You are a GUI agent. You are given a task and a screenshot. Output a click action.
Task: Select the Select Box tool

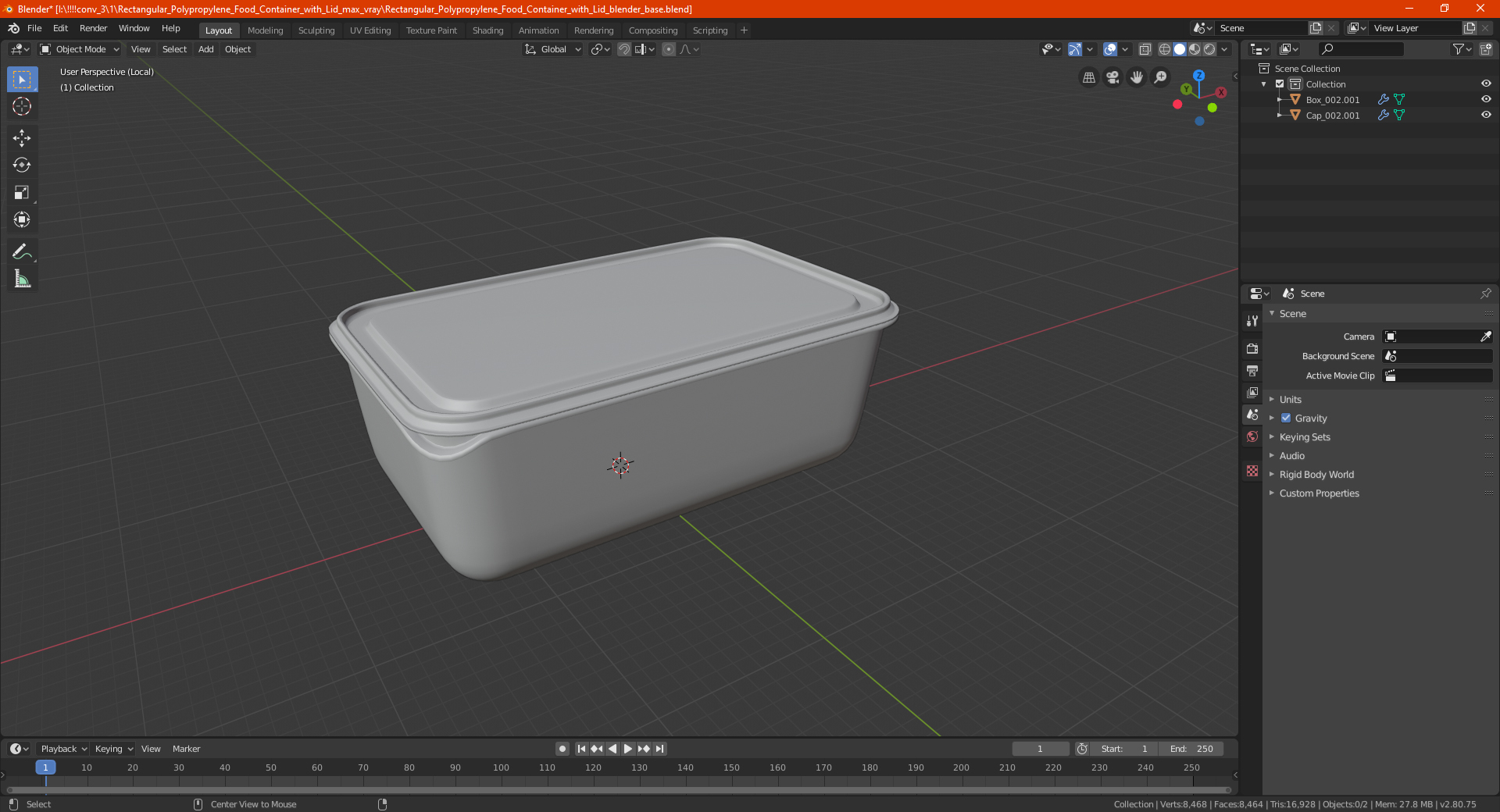coord(22,80)
